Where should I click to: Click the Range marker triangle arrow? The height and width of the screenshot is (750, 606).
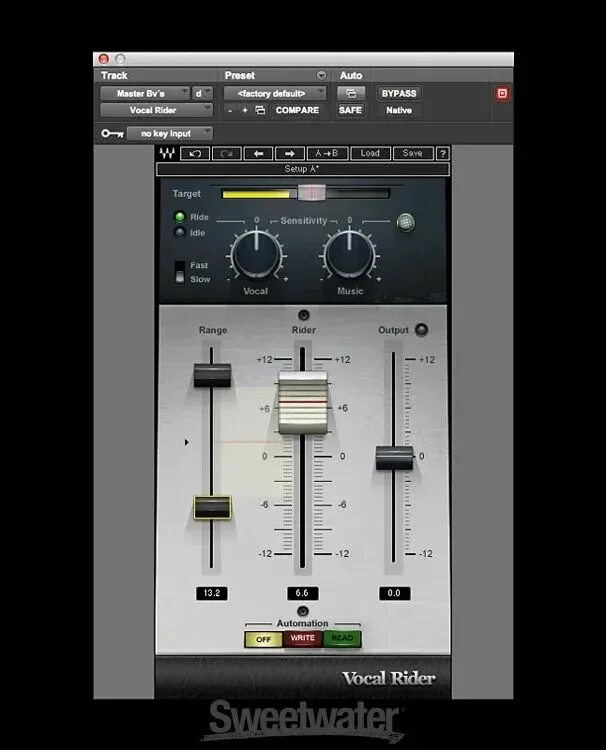pyautogui.click(x=187, y=442)
